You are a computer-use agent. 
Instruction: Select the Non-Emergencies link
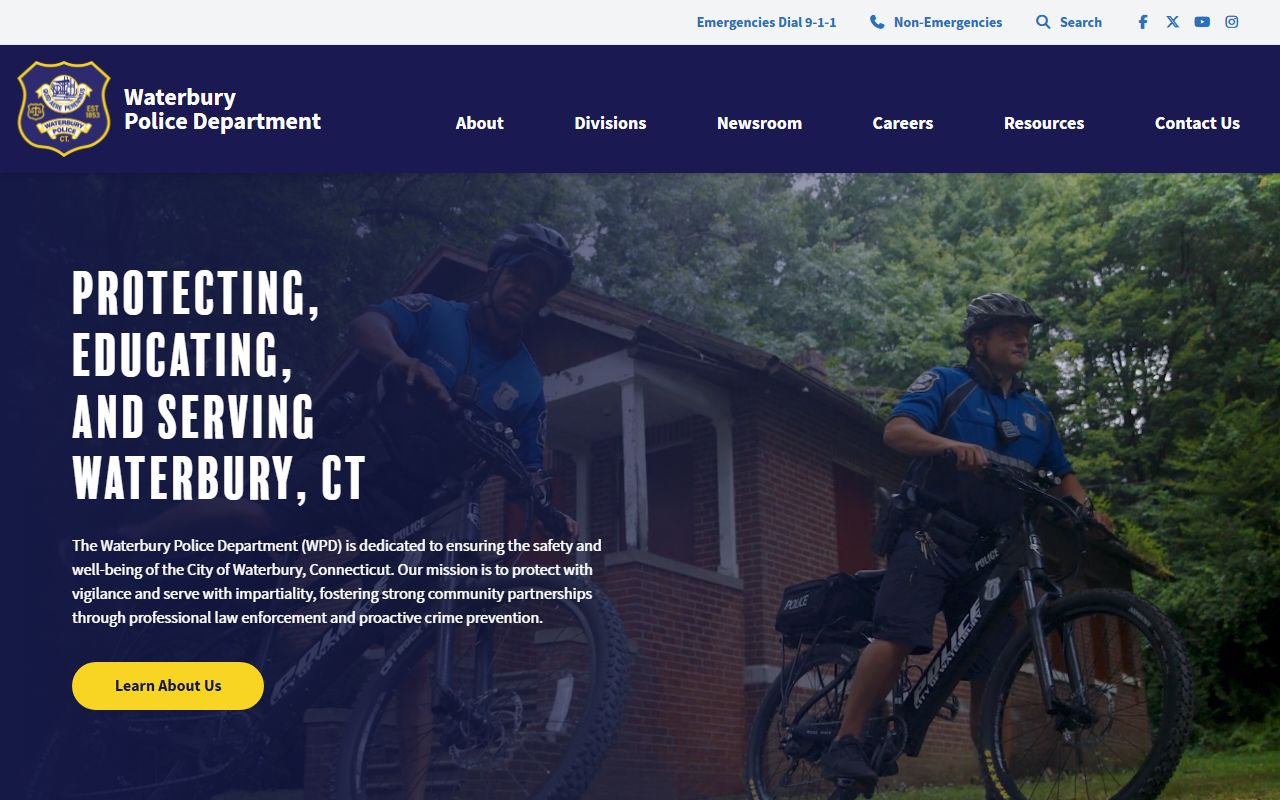[948, 22]
